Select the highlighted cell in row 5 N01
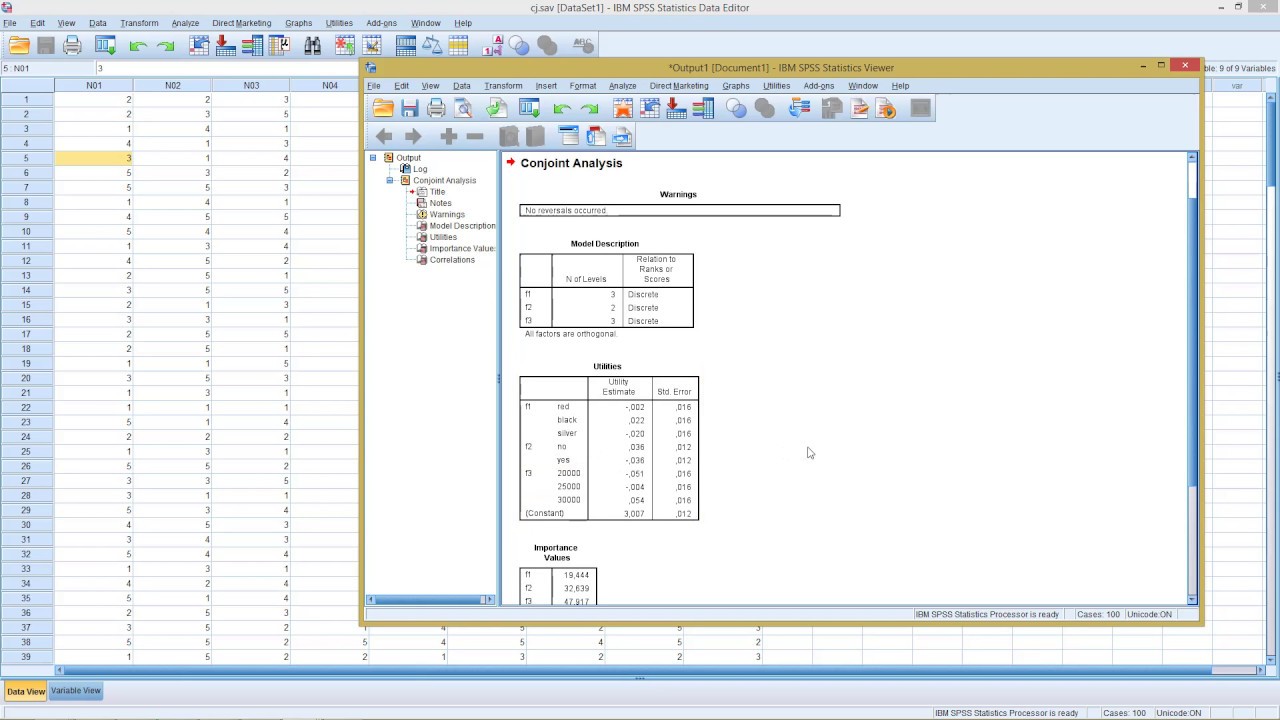 (94, 158)
